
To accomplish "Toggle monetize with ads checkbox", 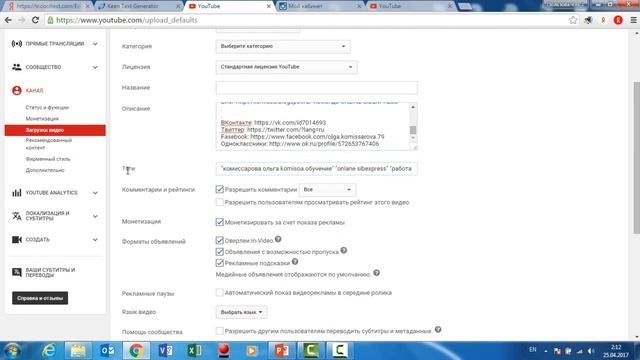I will [220, 222].
